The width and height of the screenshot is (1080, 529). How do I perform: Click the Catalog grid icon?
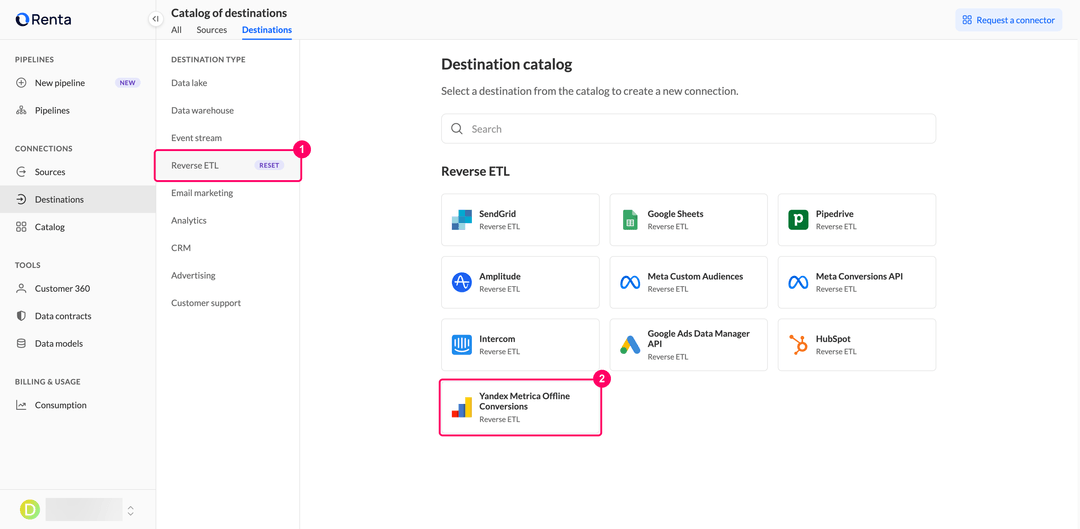point(21,227)
